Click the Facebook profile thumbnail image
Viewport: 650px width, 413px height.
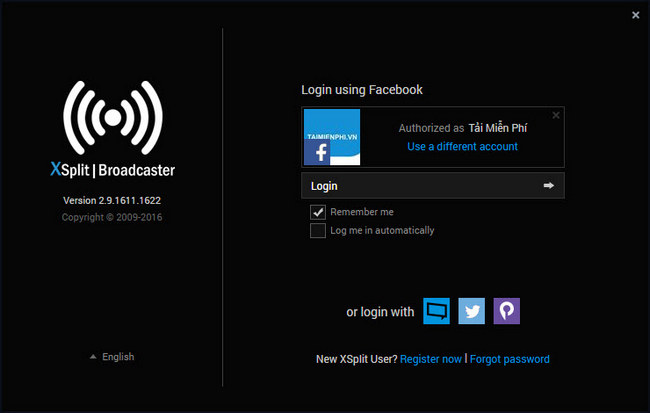[x=332, y=137]
